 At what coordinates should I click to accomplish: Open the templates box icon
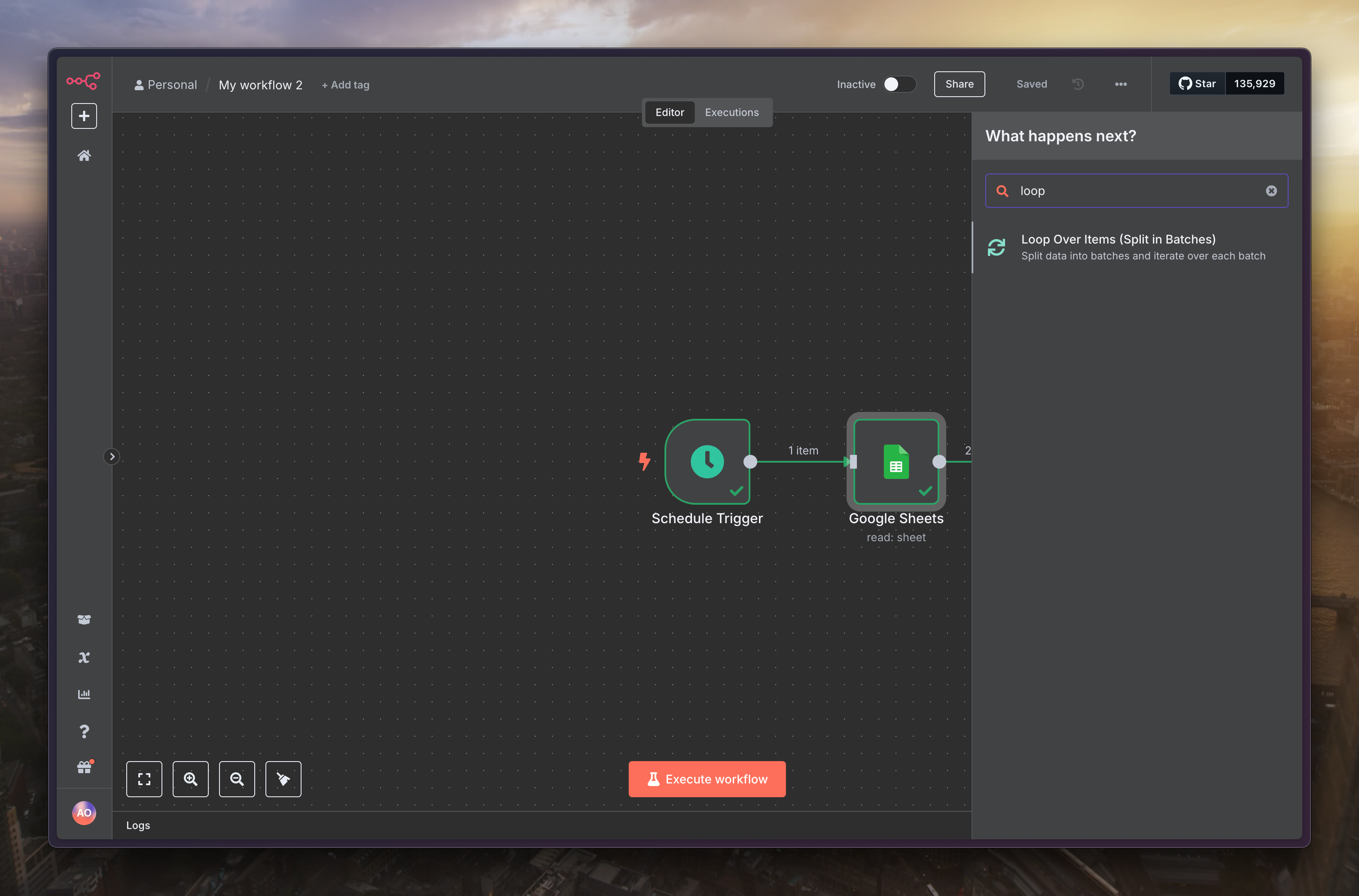click(x=84, y=620)
